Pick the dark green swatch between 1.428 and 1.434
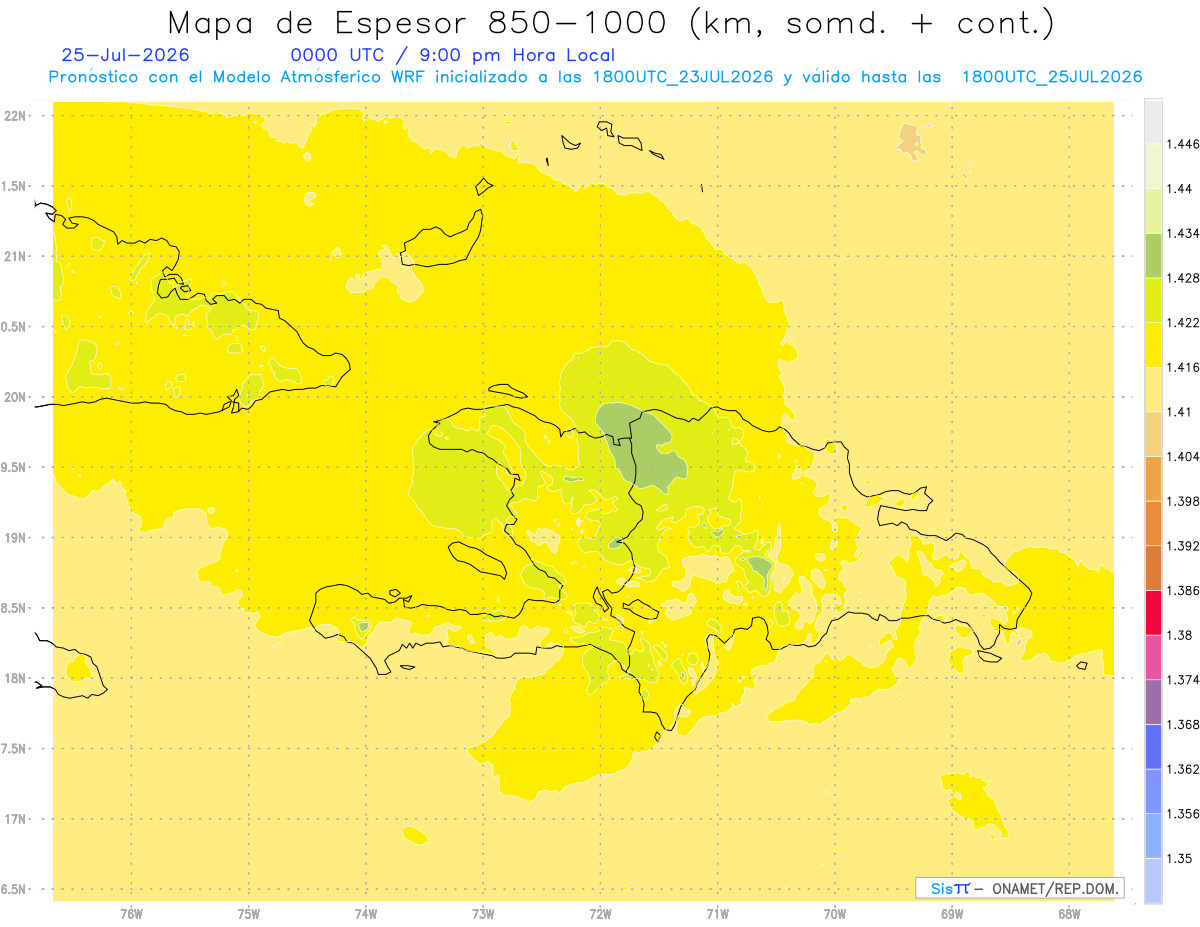 [1153, 256]
